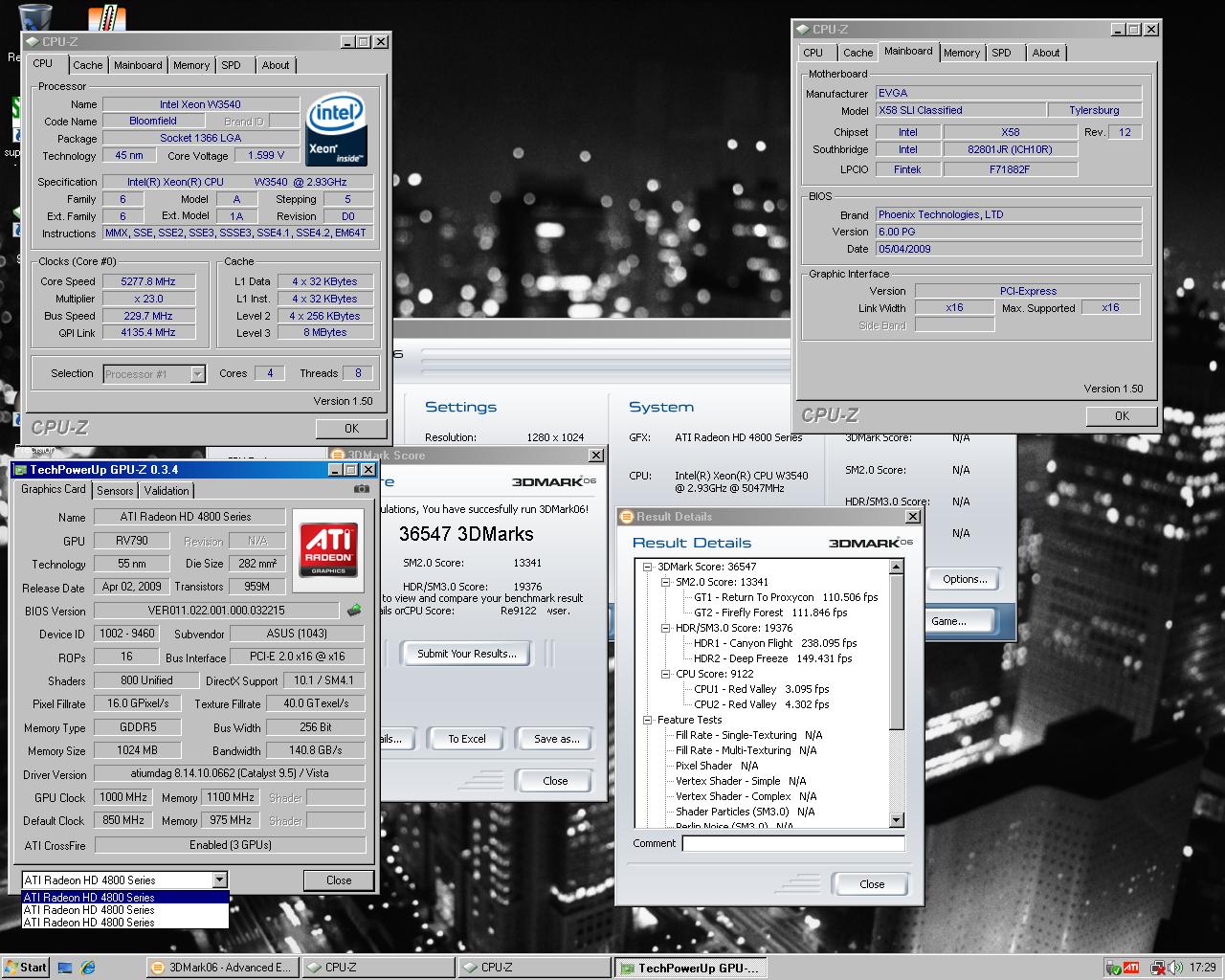1225x980 pixels.
Task: Open the Validation tab in GPU-Z
Action: [x=167, y=490]
